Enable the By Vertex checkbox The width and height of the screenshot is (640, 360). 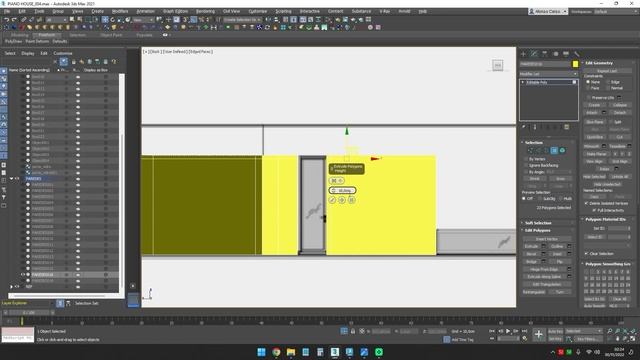(x=525, y=159)
